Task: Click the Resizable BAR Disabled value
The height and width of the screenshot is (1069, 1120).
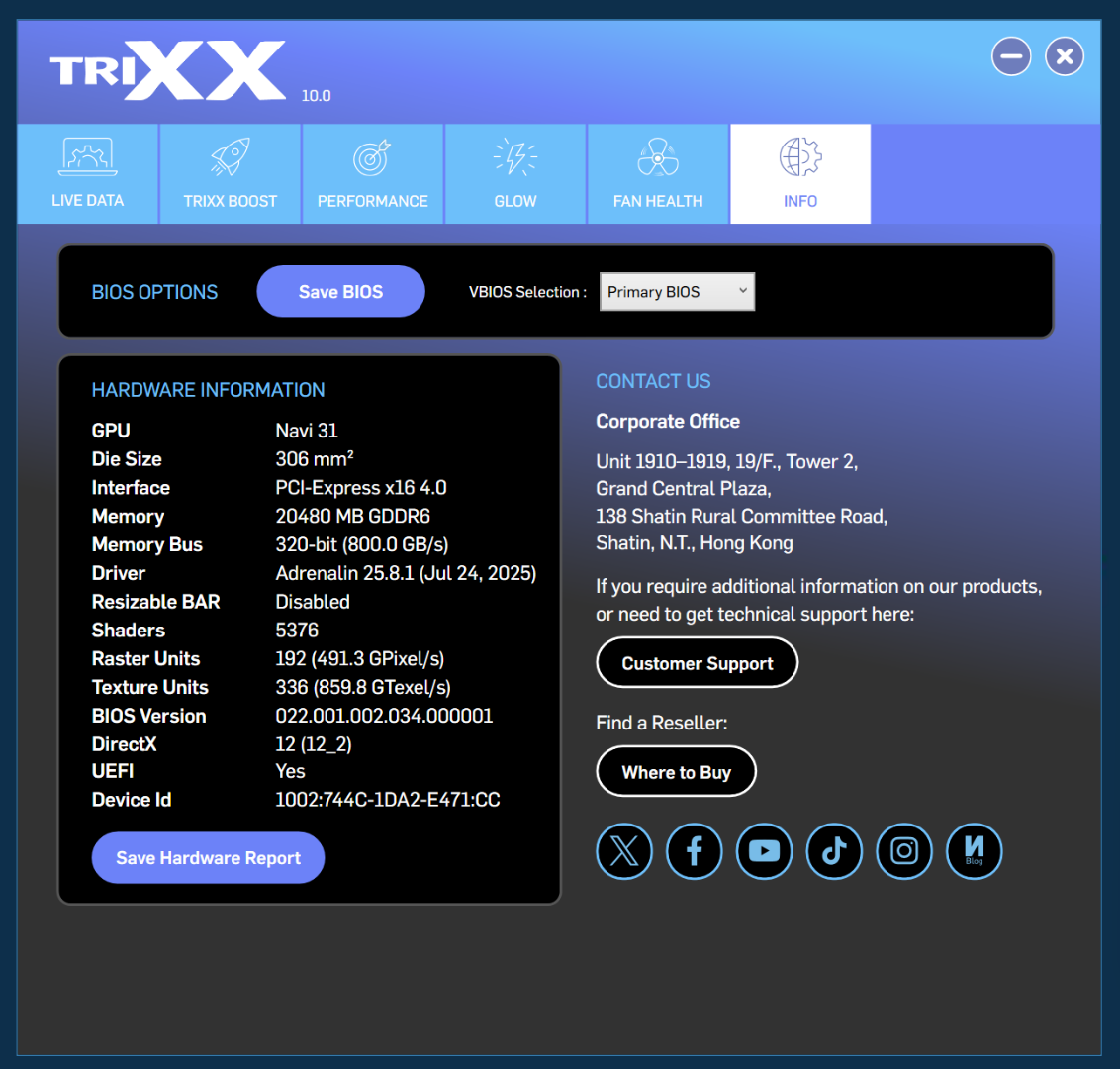Action: [x=313, y=602]
